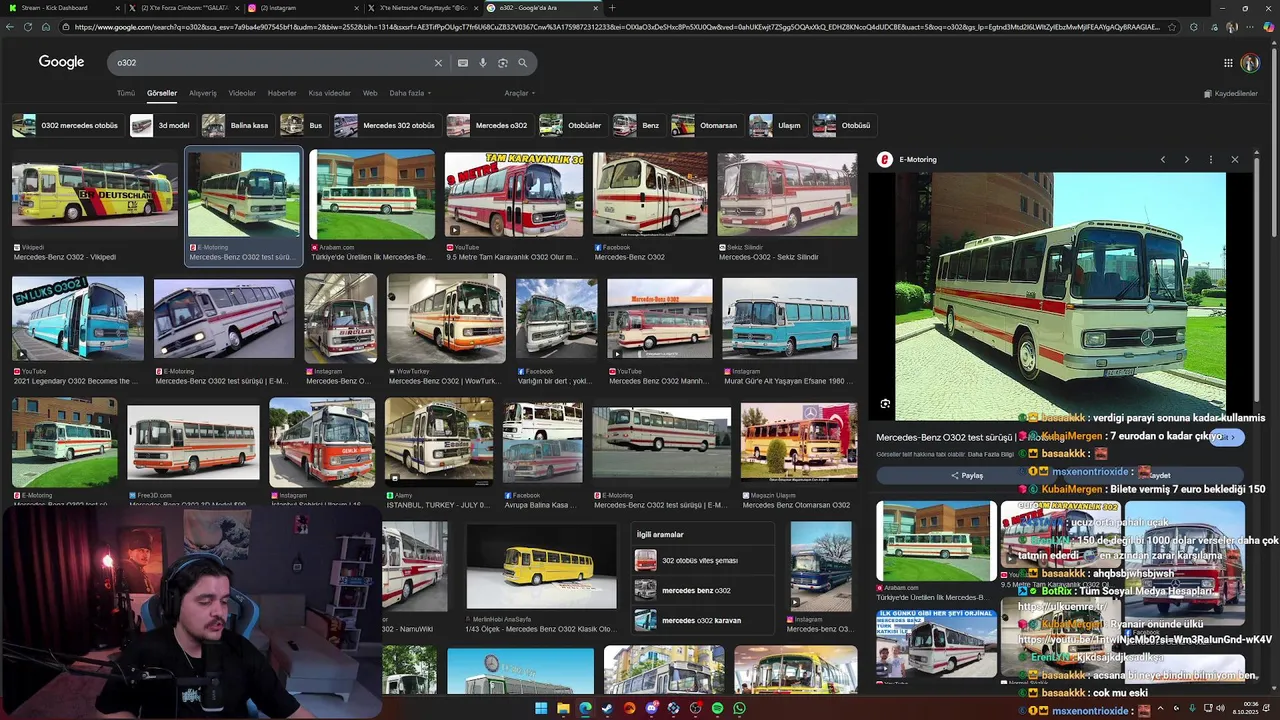The image size is (1280, 720).
Task: Click the browser back arrow
Action: (x=10, y=27)
